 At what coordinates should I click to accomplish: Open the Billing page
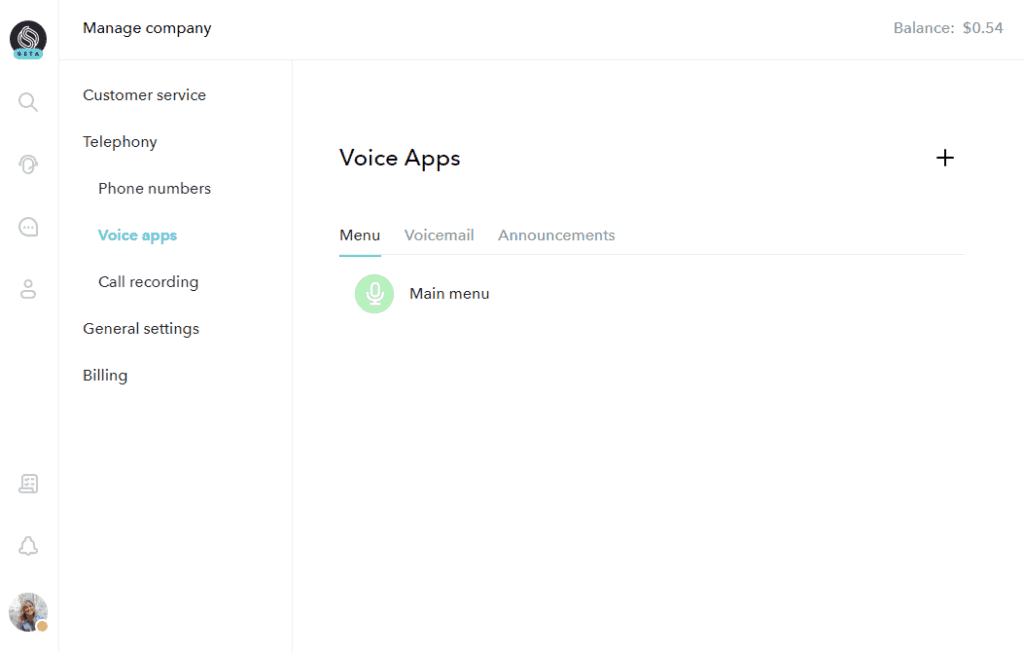point(105,375)
